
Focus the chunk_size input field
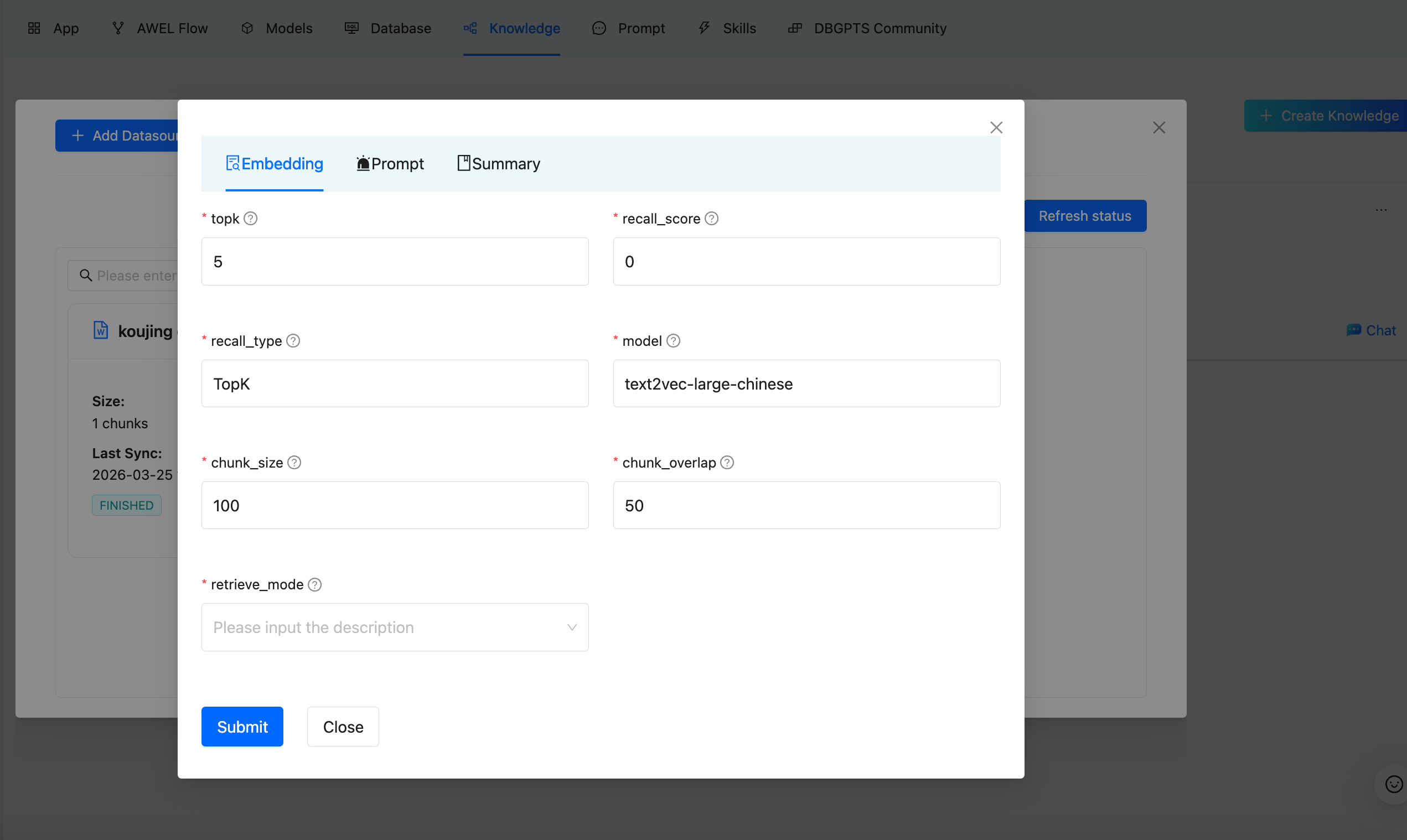(394, 505)
